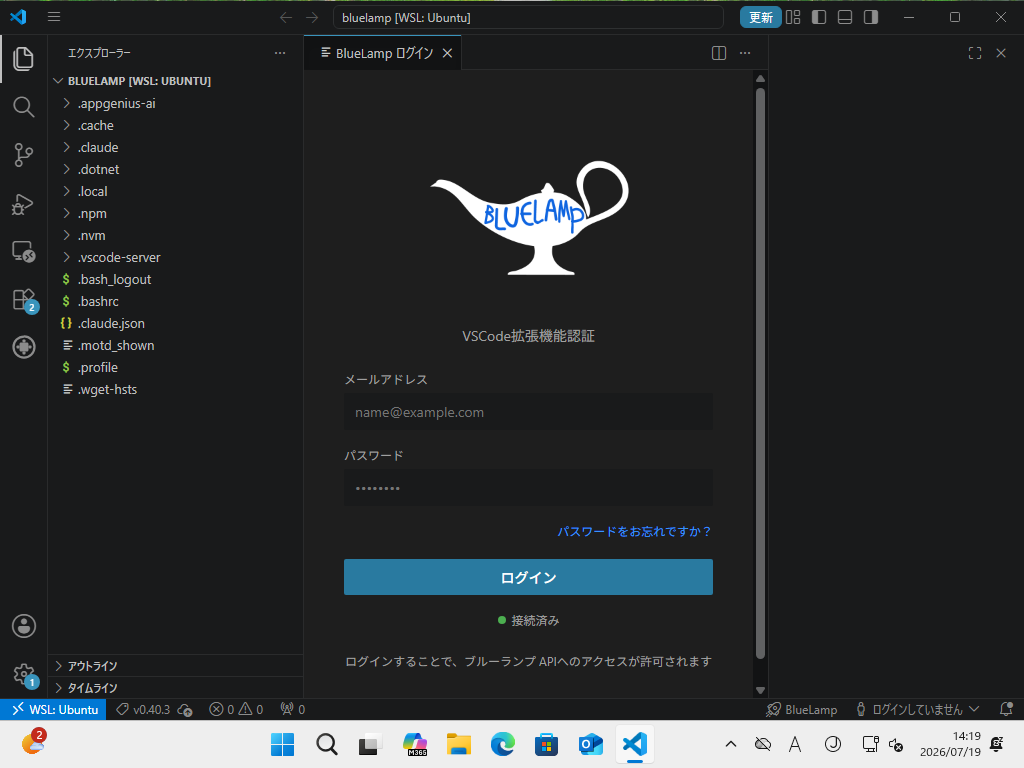The width and height of the screenshot is (1024, 768).
Task: Open the Run and Debug view
Action: (x=24, y=204)
